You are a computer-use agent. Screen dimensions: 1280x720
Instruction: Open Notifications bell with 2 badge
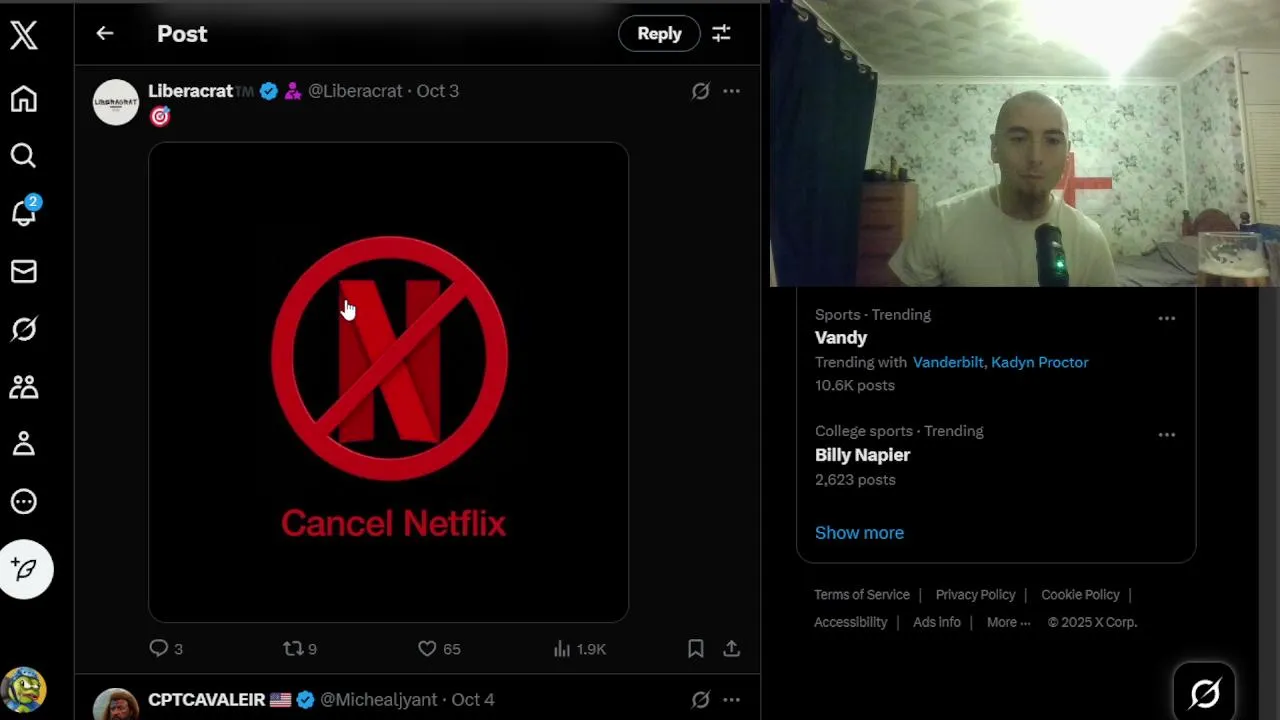tap(24, 212)
